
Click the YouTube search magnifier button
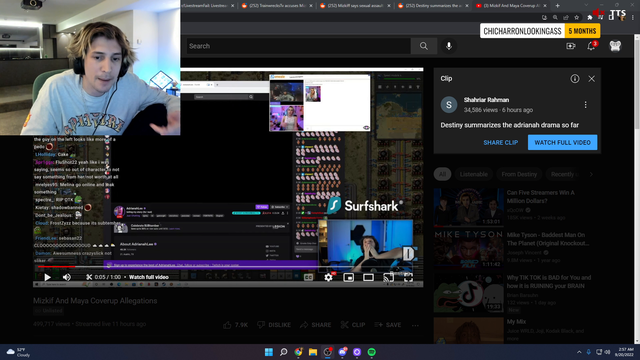point(424,46)
